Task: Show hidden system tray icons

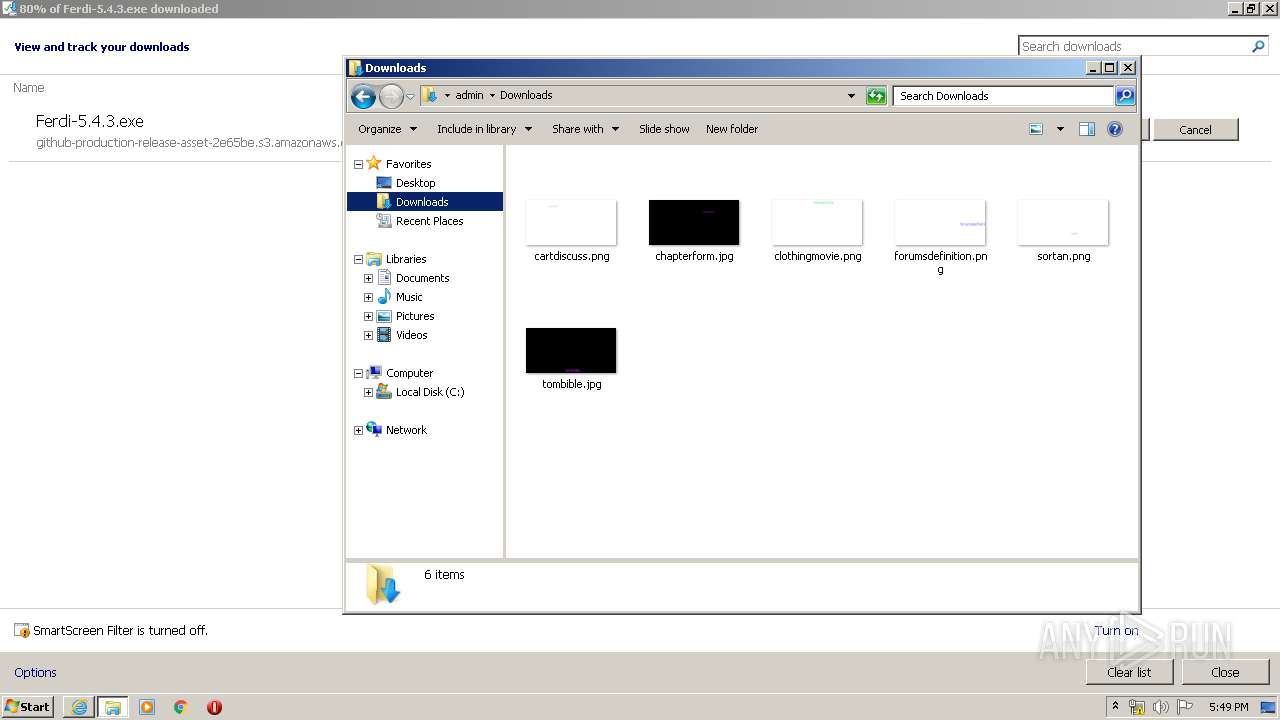Action: click(x=1115, y=707)
